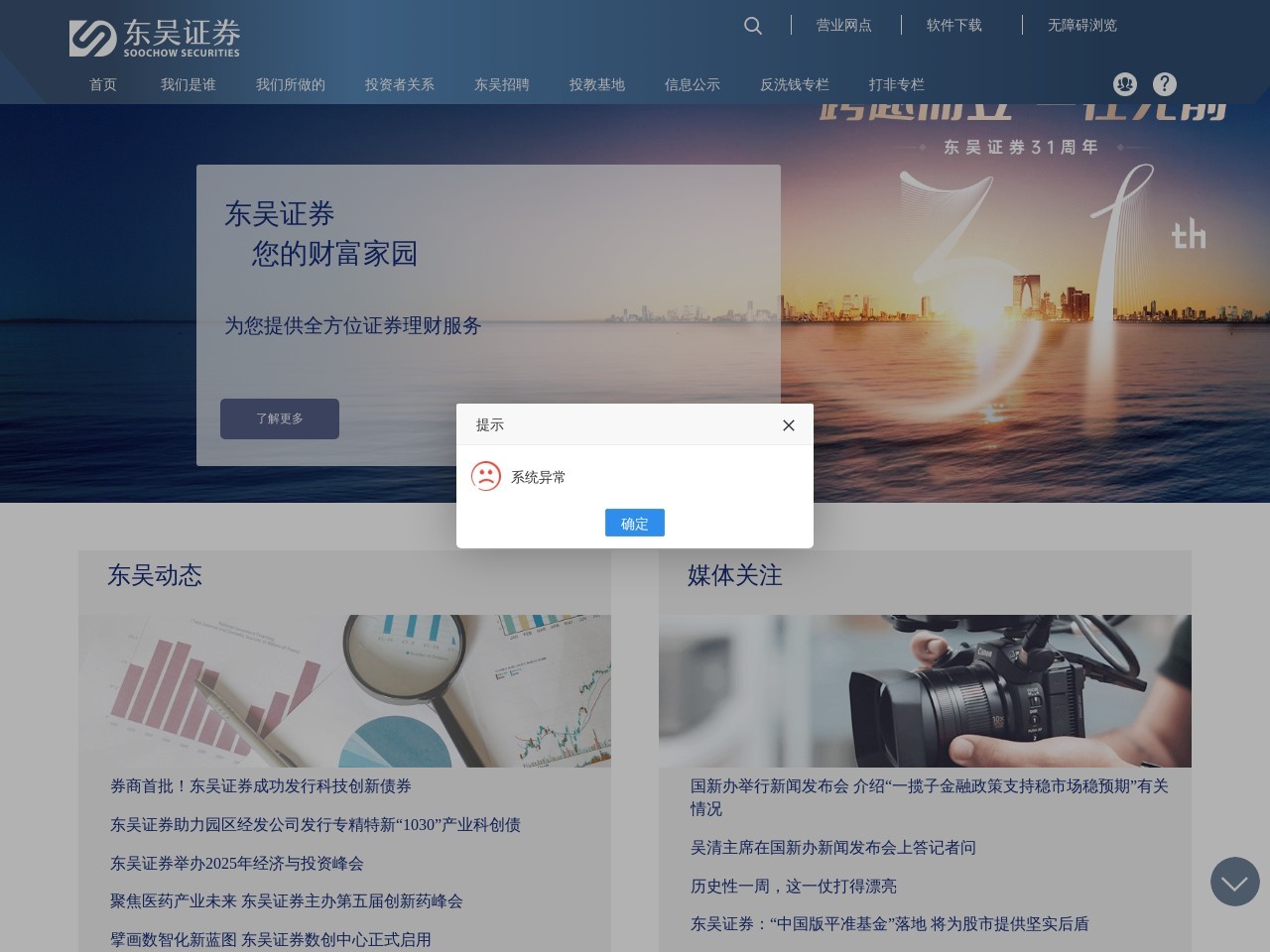
Task: Open news 国新办举行新闻发布会
Action: coord(930,797)
